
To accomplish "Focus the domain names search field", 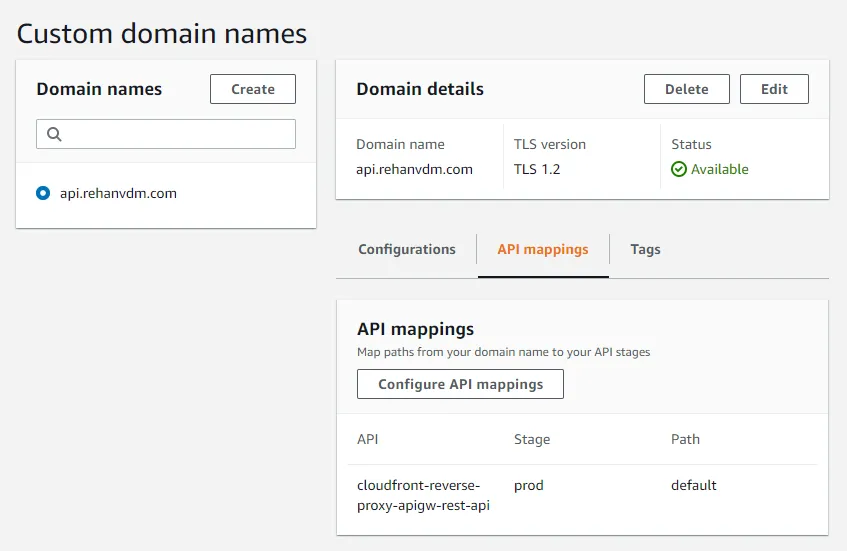I will [x=175, y=134].
